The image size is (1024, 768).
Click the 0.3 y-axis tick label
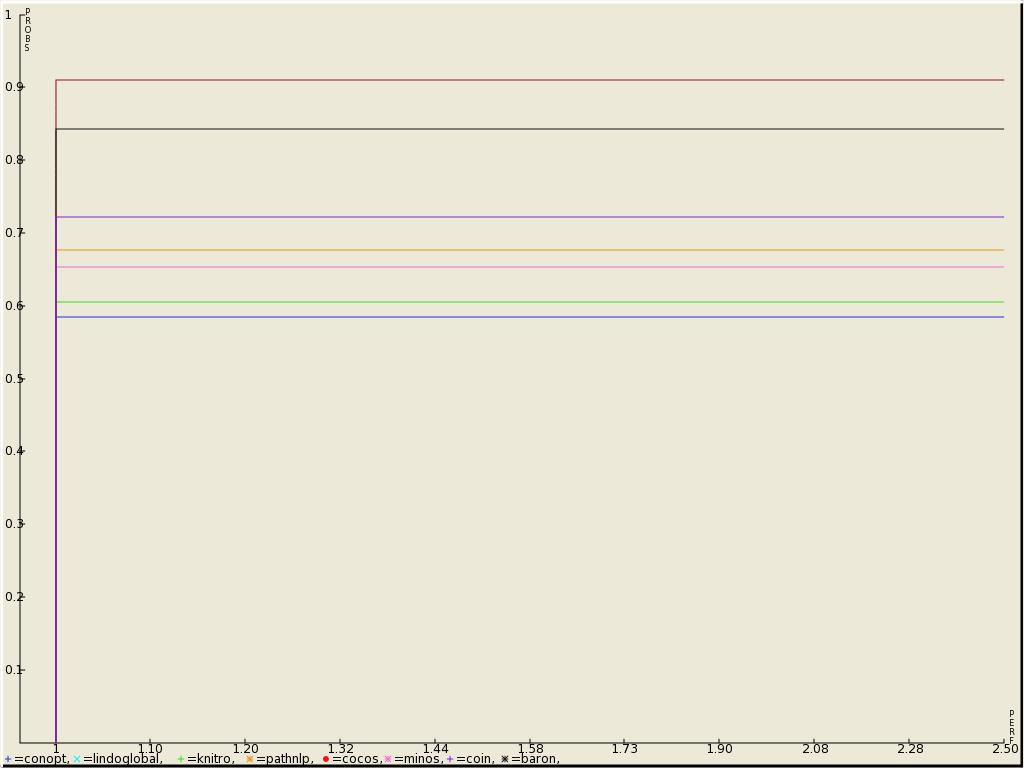[x=13, y=524]
